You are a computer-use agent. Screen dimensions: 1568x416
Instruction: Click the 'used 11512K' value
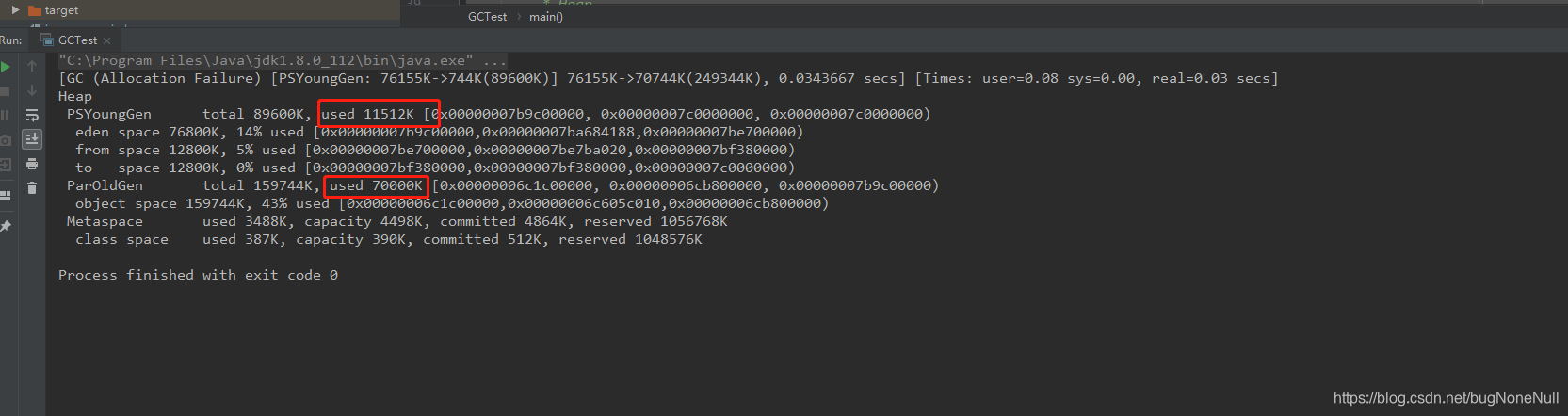367,114
